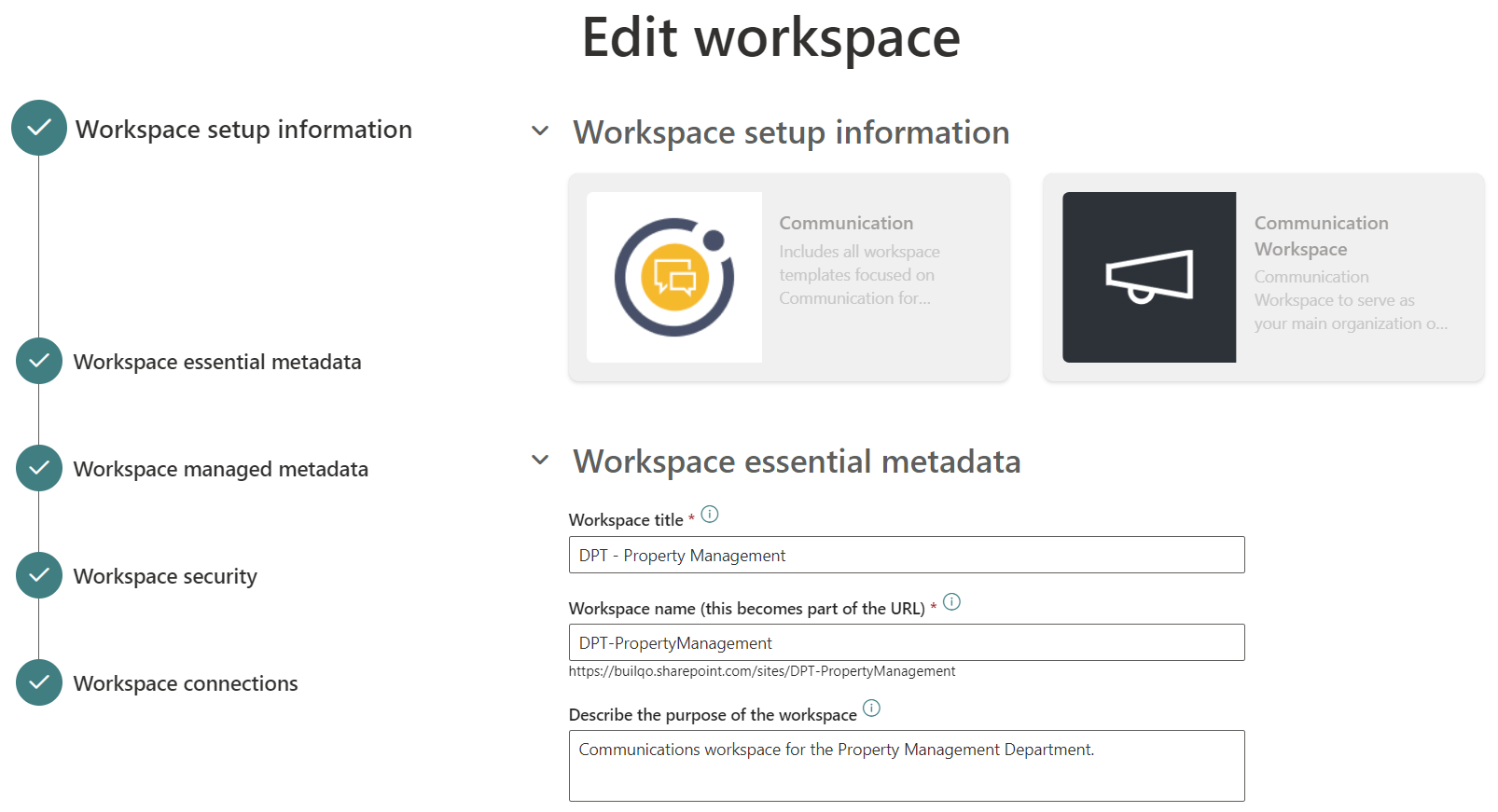Click the Edit workspace page heading
This screenshot has width=1498, height=812.
(x=770, y=37)
